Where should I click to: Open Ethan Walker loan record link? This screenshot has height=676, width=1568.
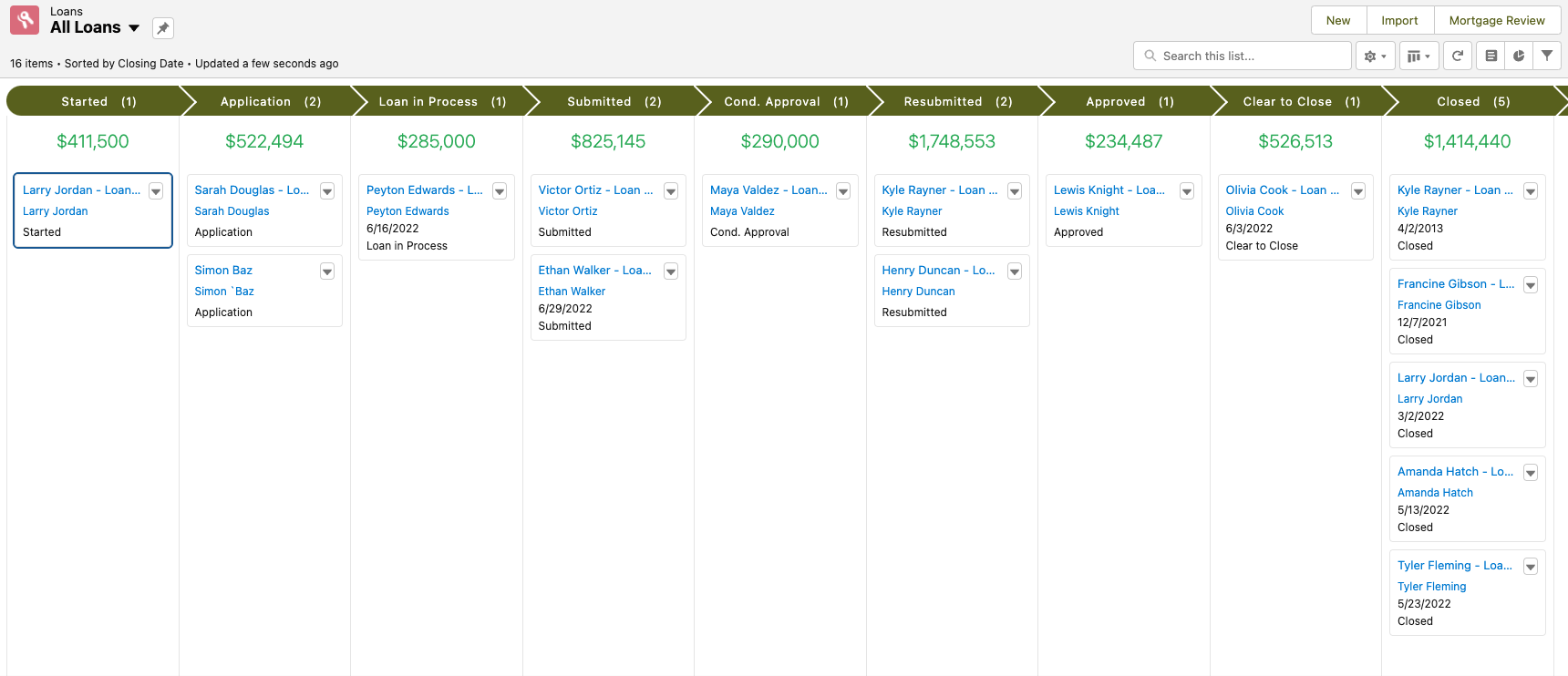(594, 271)
